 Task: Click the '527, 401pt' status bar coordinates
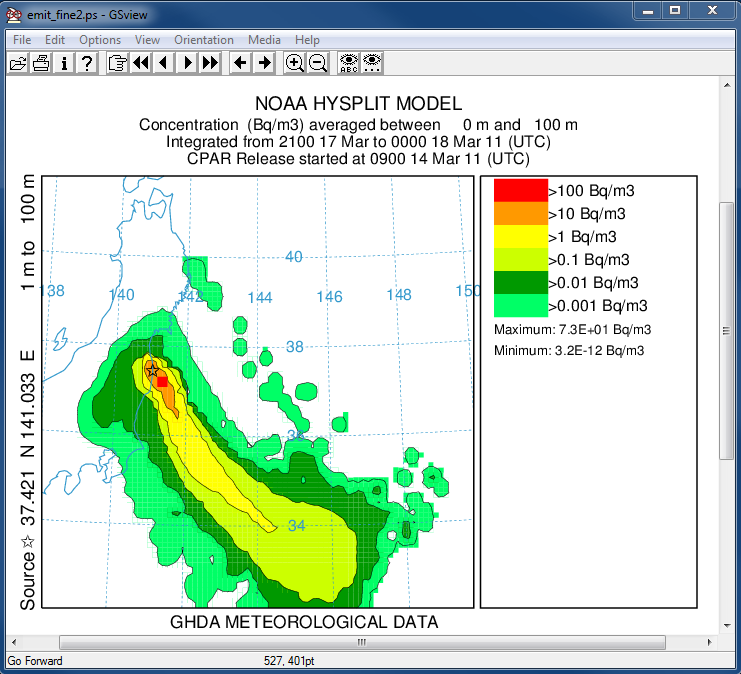click(289, 661)
